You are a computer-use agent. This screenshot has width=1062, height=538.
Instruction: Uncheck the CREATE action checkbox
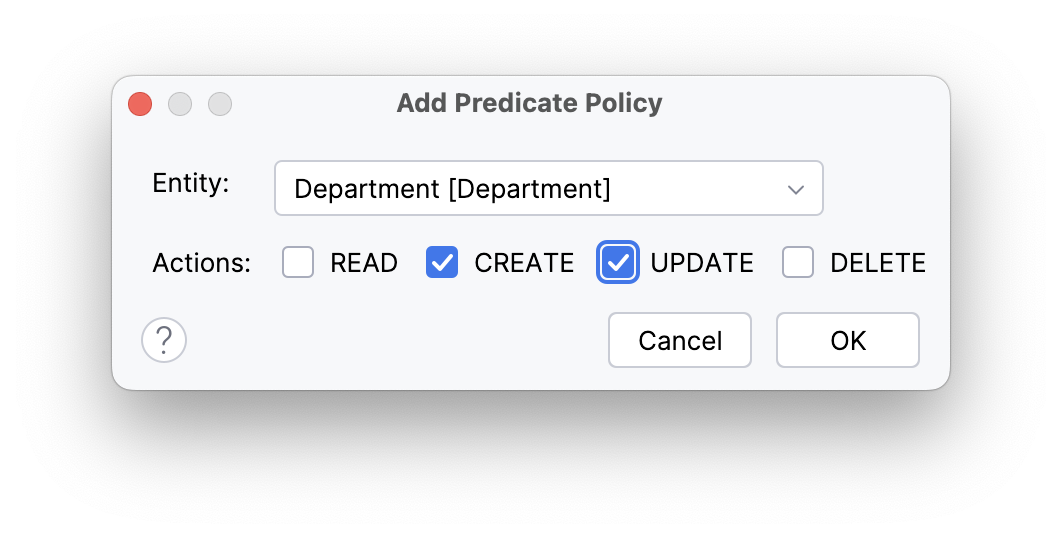pyautogui.click(x=442, y=263)
